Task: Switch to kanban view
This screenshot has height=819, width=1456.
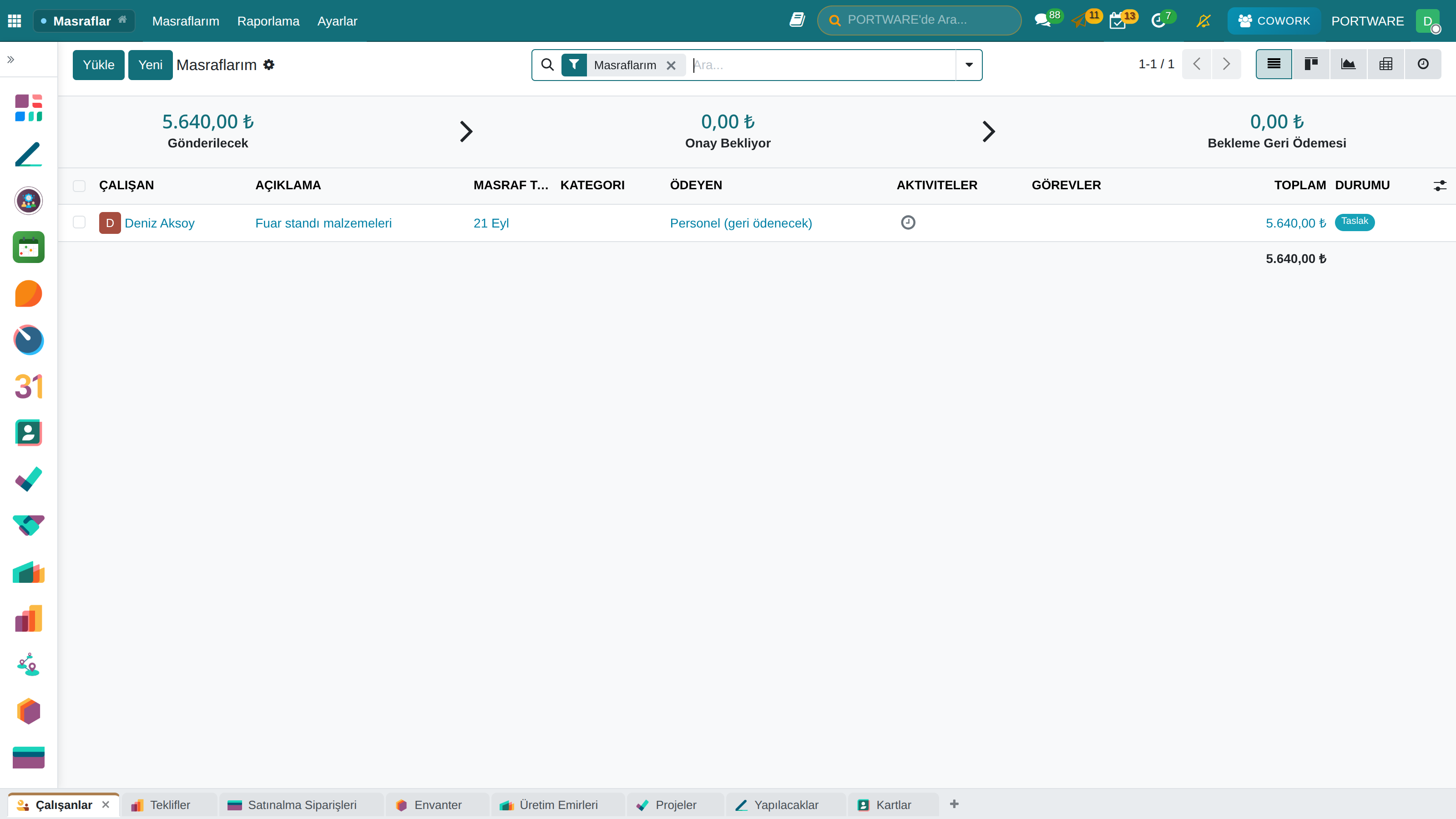Action: (x=1311, y=64)
